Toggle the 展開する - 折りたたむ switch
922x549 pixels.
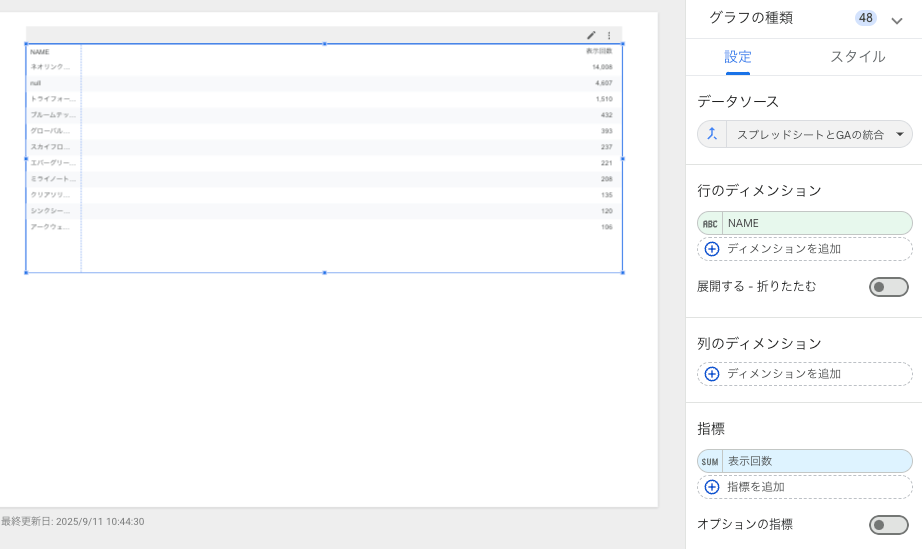coord(888,287)
